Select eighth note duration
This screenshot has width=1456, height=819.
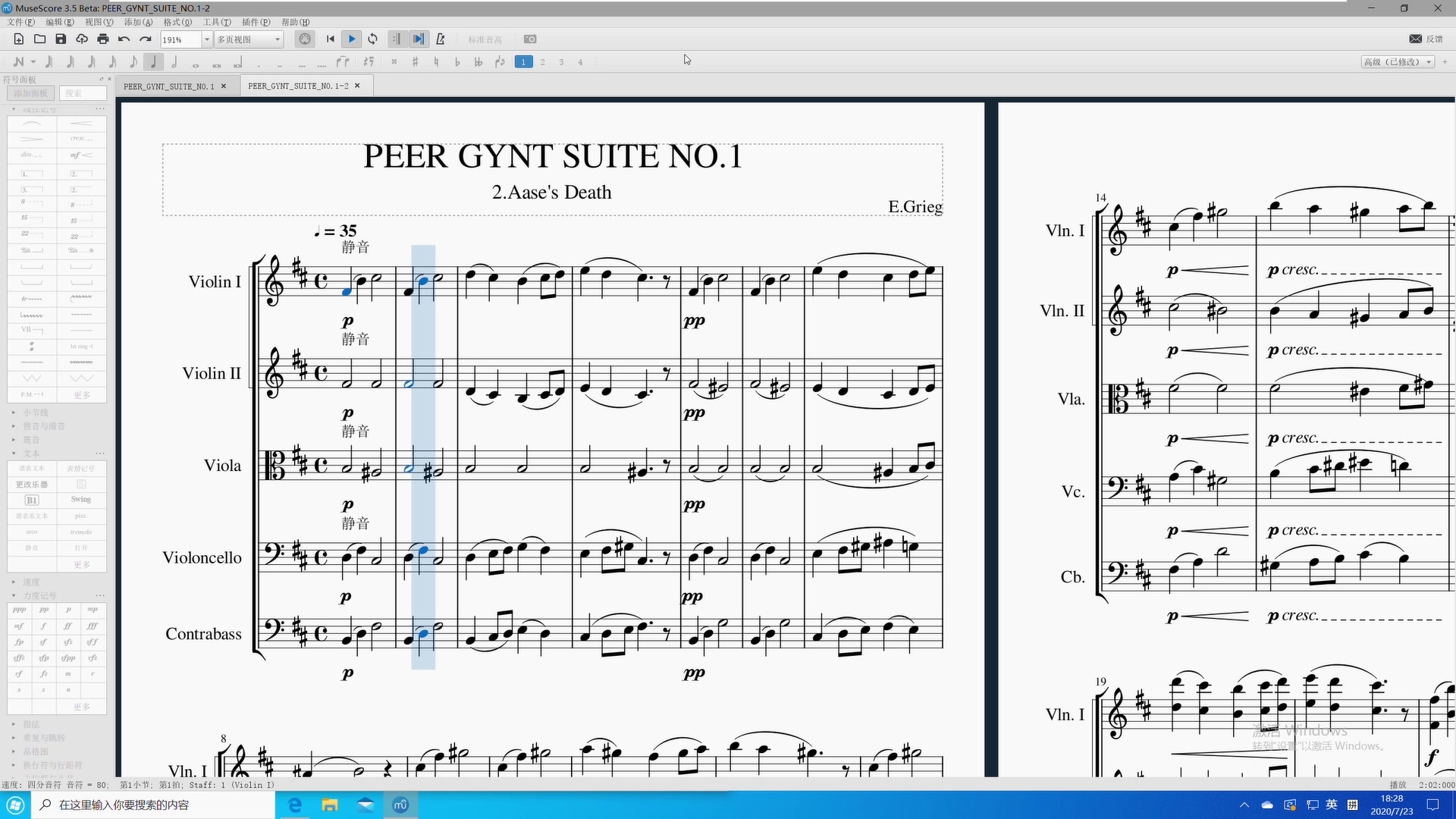pos(133,62)
